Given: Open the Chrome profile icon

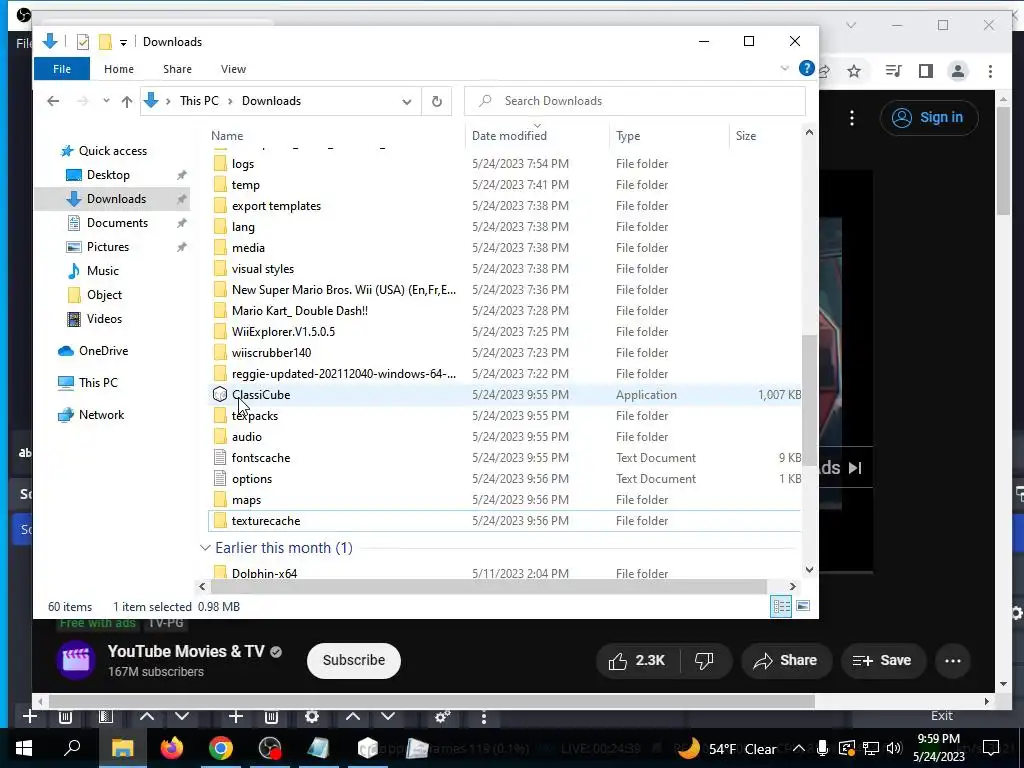Looking at the screenshot, I should pyautogui.click(x=958, y=71).
